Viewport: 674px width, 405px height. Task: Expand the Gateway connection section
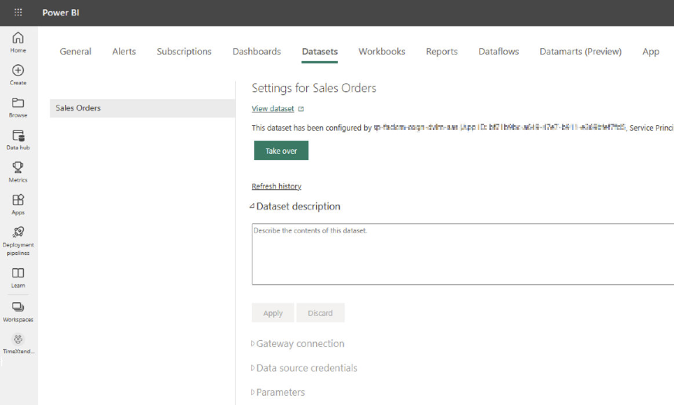tap(297, 344)
